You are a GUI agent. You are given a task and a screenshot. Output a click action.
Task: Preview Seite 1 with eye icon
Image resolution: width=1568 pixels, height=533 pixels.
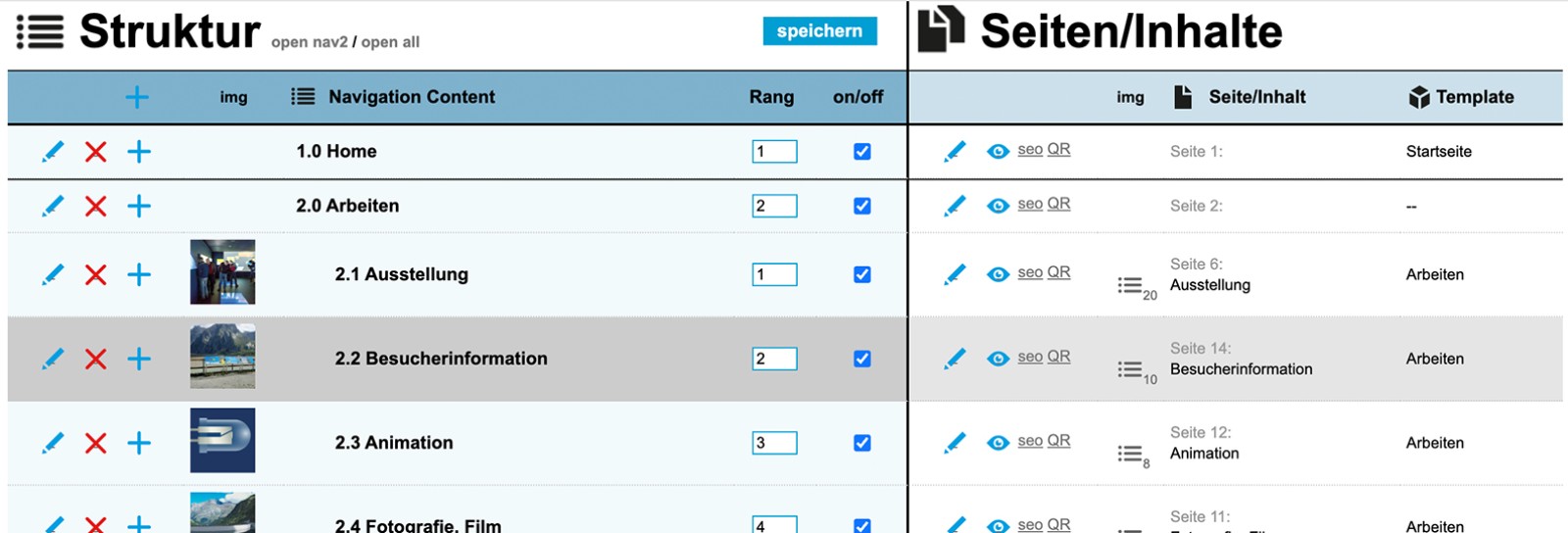998,151
